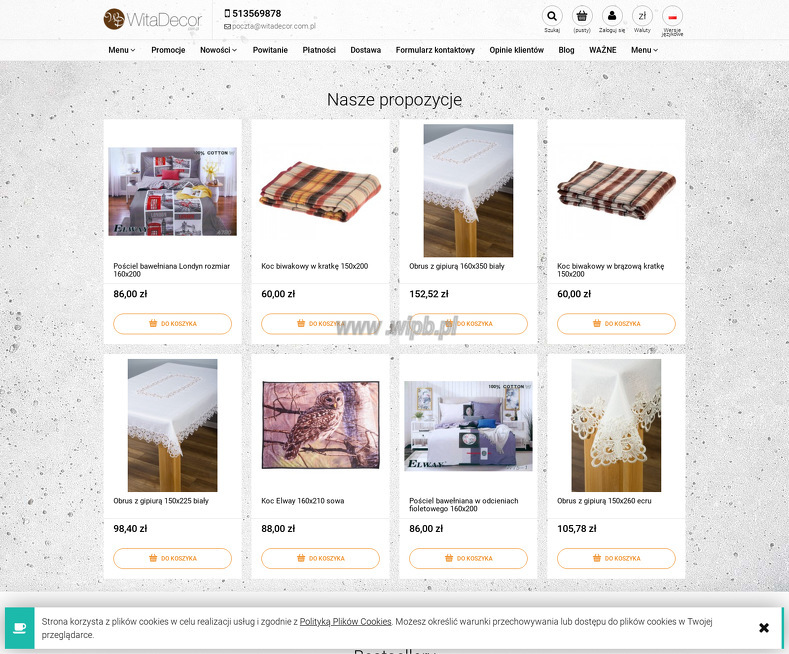The image size is (789, 654).
Task: Add Koc biwakowy w kratkę to basket
Action: (321, 323)
